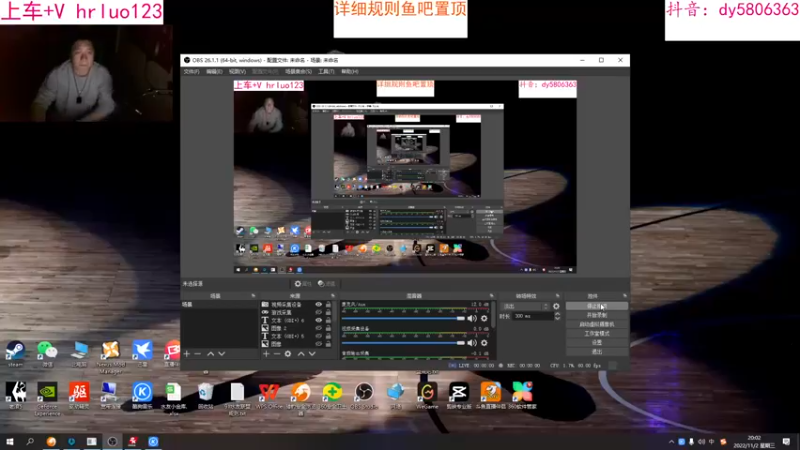This screenshot has width=800, height=450.
Task: Click the 开始录制 start recording button
Action: click(x=596, y=315)
